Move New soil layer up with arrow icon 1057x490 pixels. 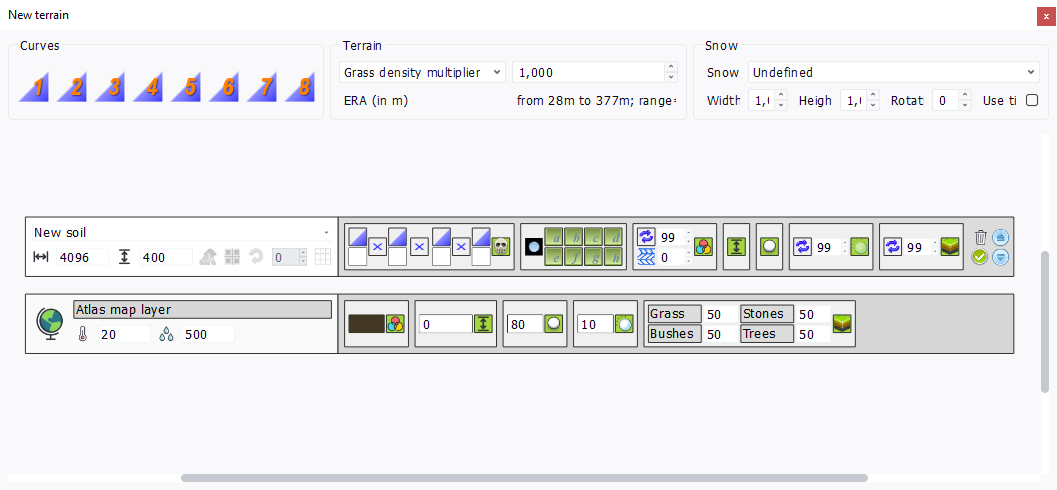click(x=1000, y=237)
